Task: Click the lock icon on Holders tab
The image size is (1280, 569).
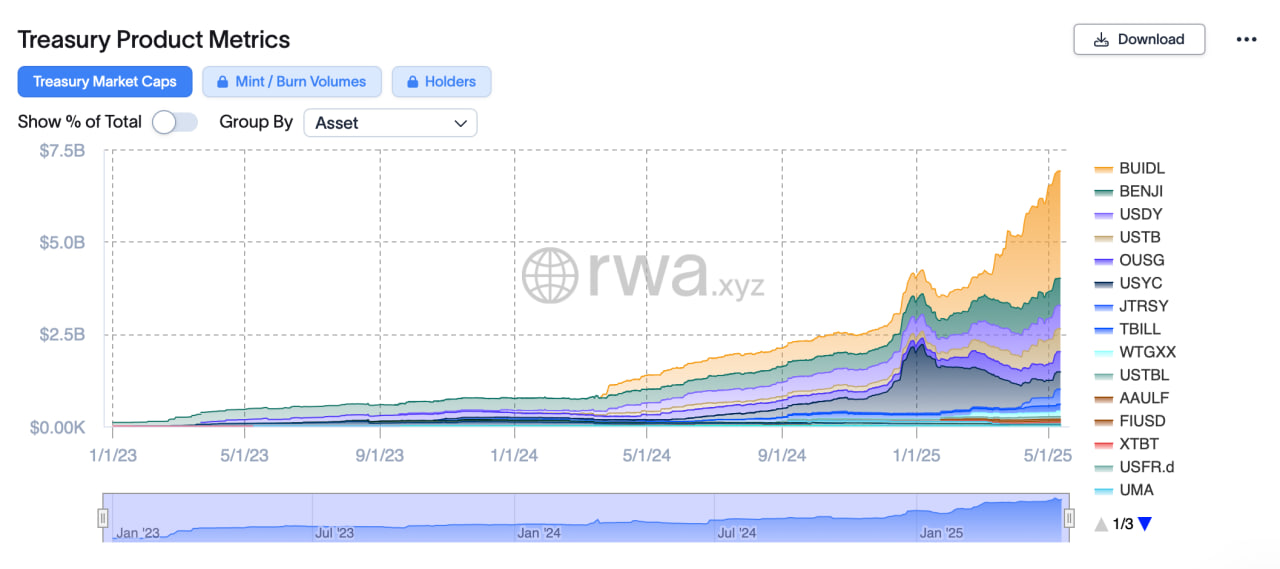Action: click(x=412, y=82)
